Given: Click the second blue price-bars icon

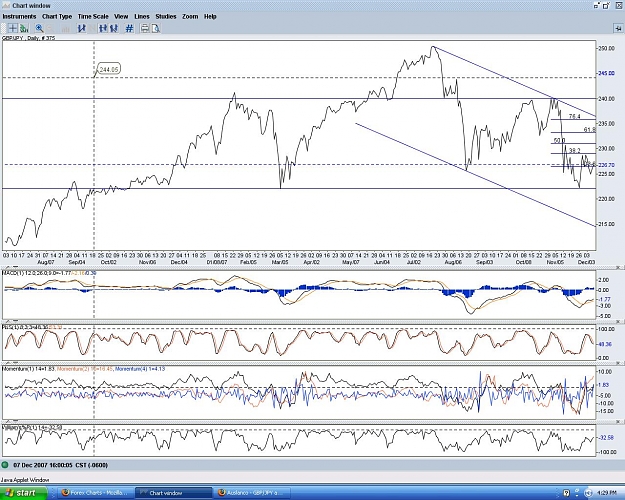Looking at the screenshot, I should click(103, 28).
